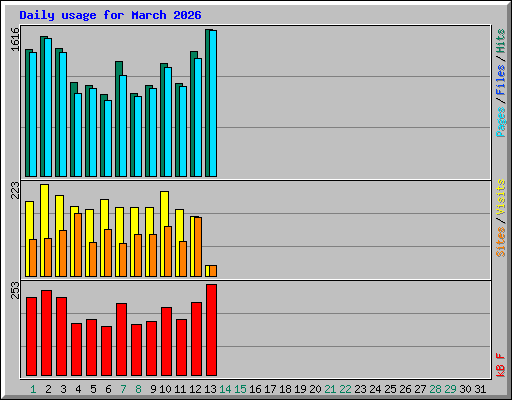The height and width of the screenshot is (400, 512).
Task: Click day 17 on the x-axis
Action: pos(270,389)
